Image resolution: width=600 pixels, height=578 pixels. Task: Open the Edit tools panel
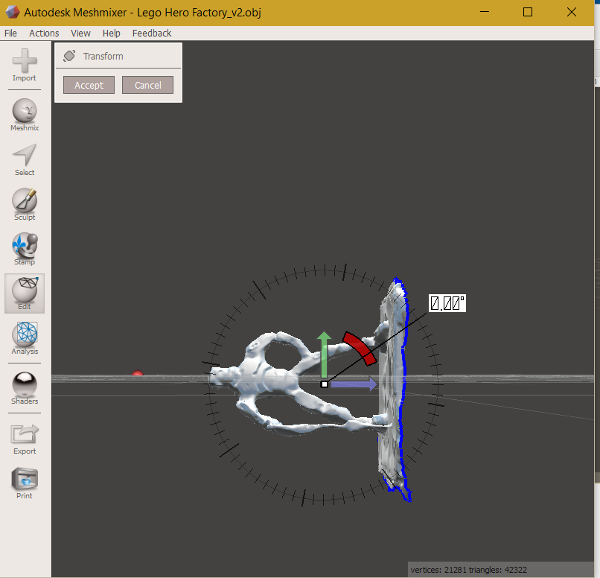pyautogui.click(x=24, y=293)
